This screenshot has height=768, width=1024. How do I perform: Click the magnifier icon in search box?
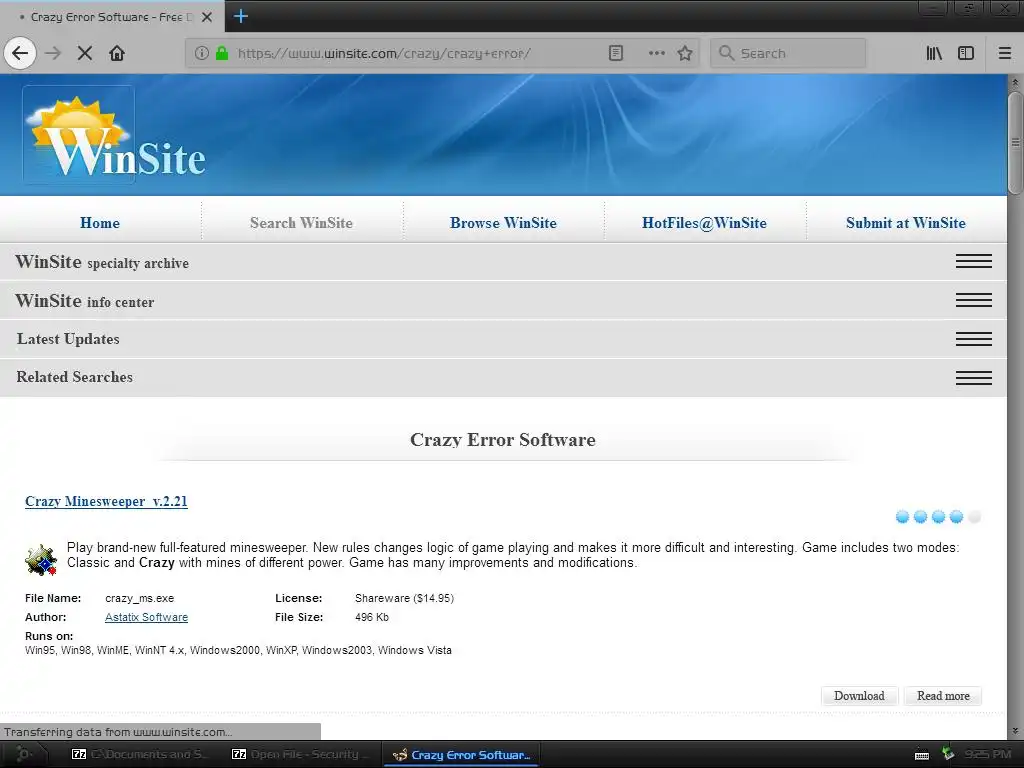[x=726, y=53]
